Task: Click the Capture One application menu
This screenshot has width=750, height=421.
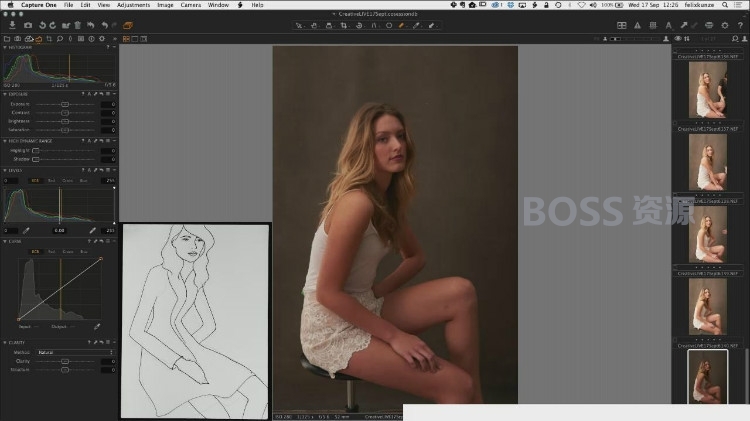Action: [39, 5]
